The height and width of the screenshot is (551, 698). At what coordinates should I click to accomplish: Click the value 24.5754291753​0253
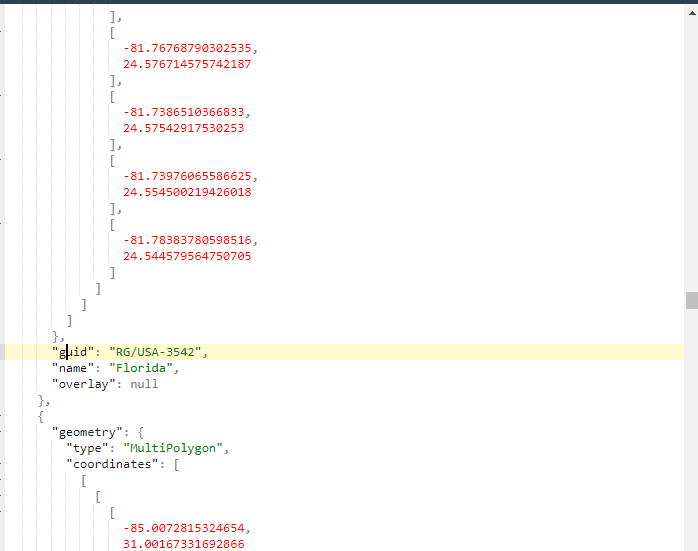point(184,128)
